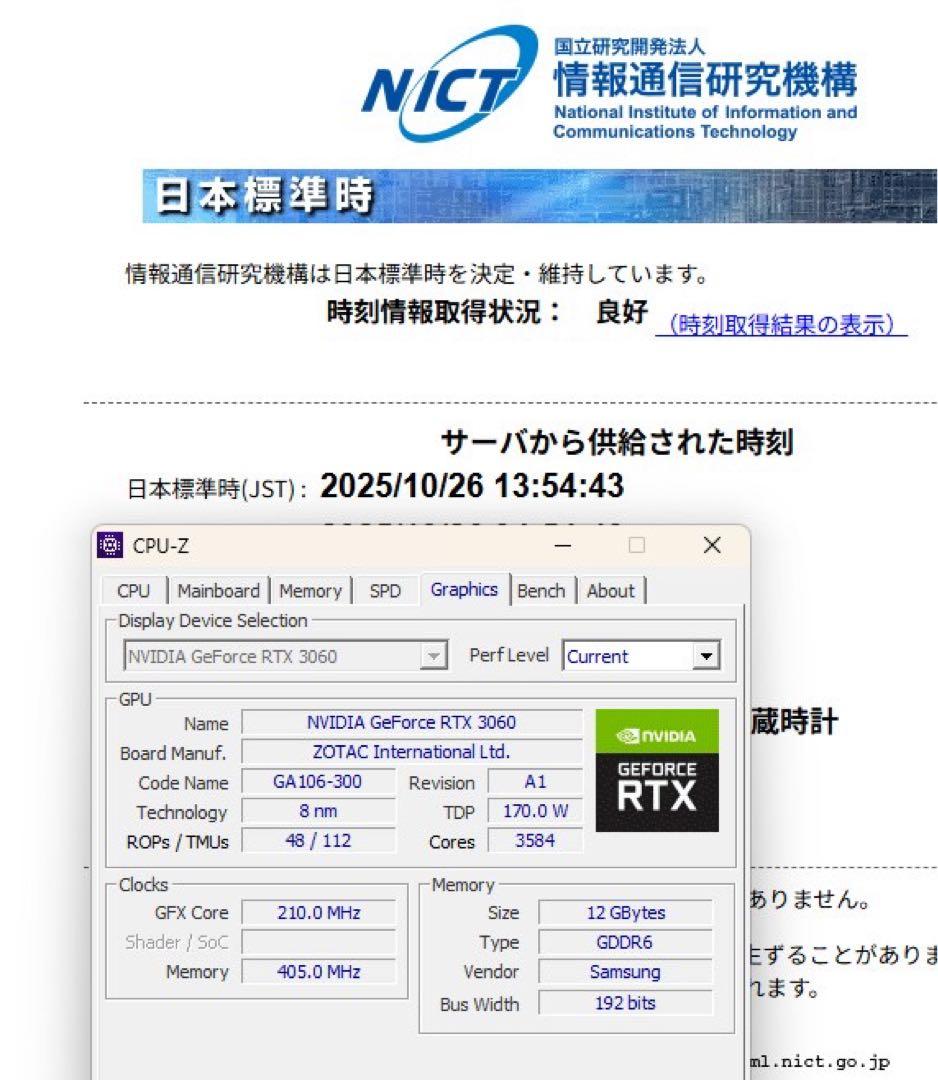The height and width of the screenshot is (1080, 938).
Task: Open the Perf Level dropdown
Action: click(x=707, y=656)
